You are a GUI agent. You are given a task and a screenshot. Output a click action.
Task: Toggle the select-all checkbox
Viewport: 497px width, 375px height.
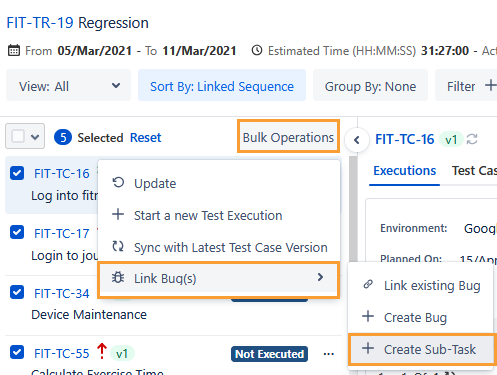pos(18,136)
